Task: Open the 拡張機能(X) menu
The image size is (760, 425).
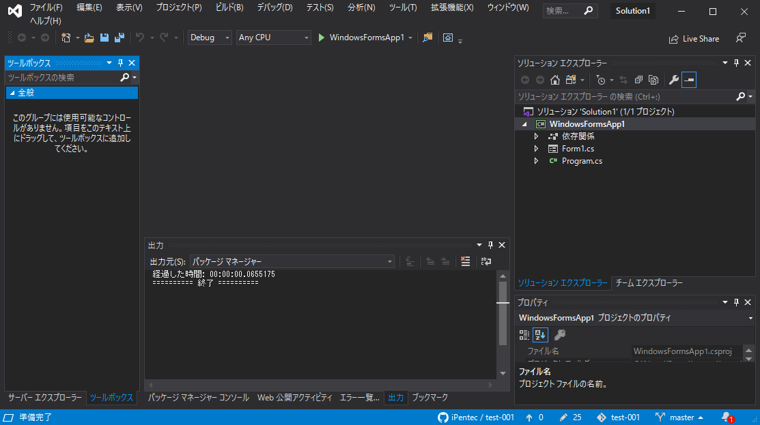Action: coord(452,7)
